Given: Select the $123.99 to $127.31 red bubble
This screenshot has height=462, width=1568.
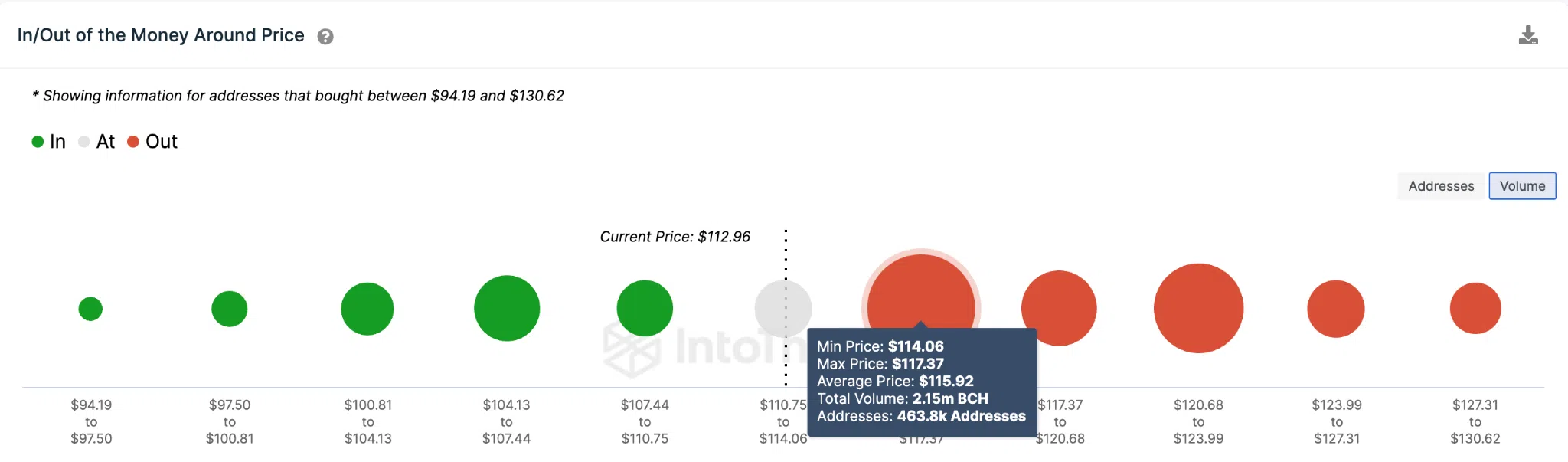Looking at the screenshot, I should [x=1336, y=309].
